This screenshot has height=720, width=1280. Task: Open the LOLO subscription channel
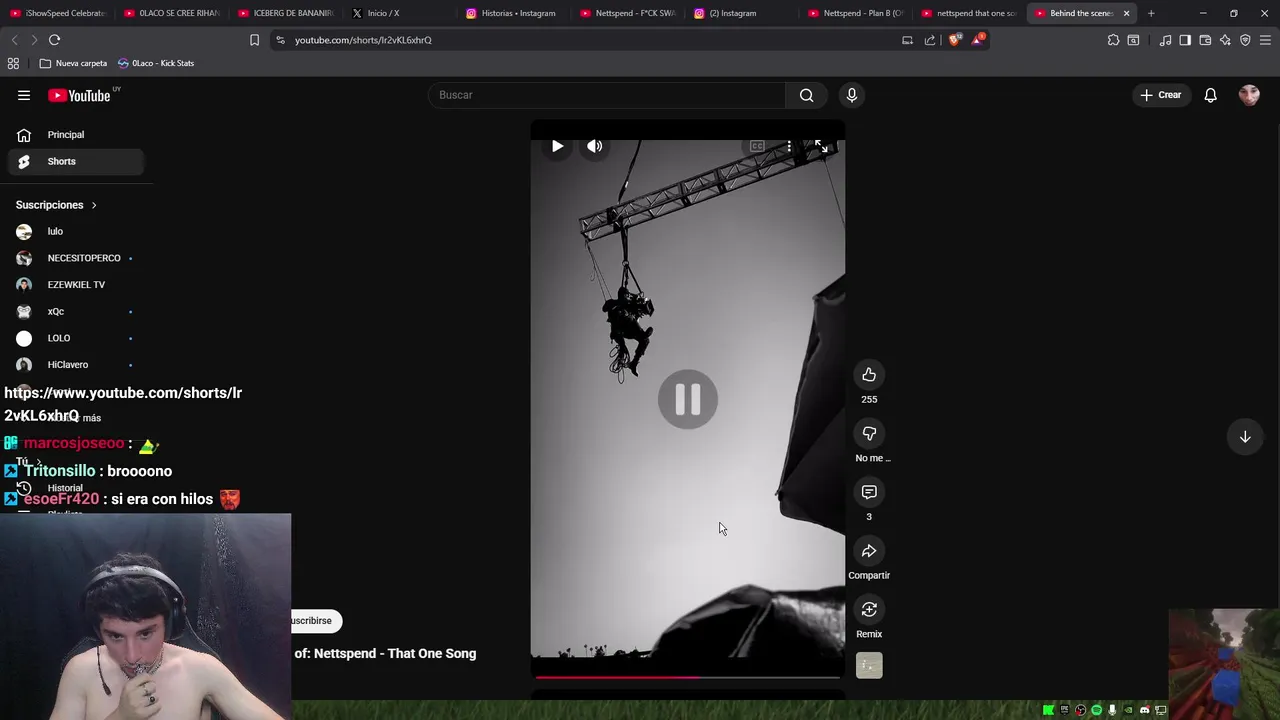click(x=75, y=338)
